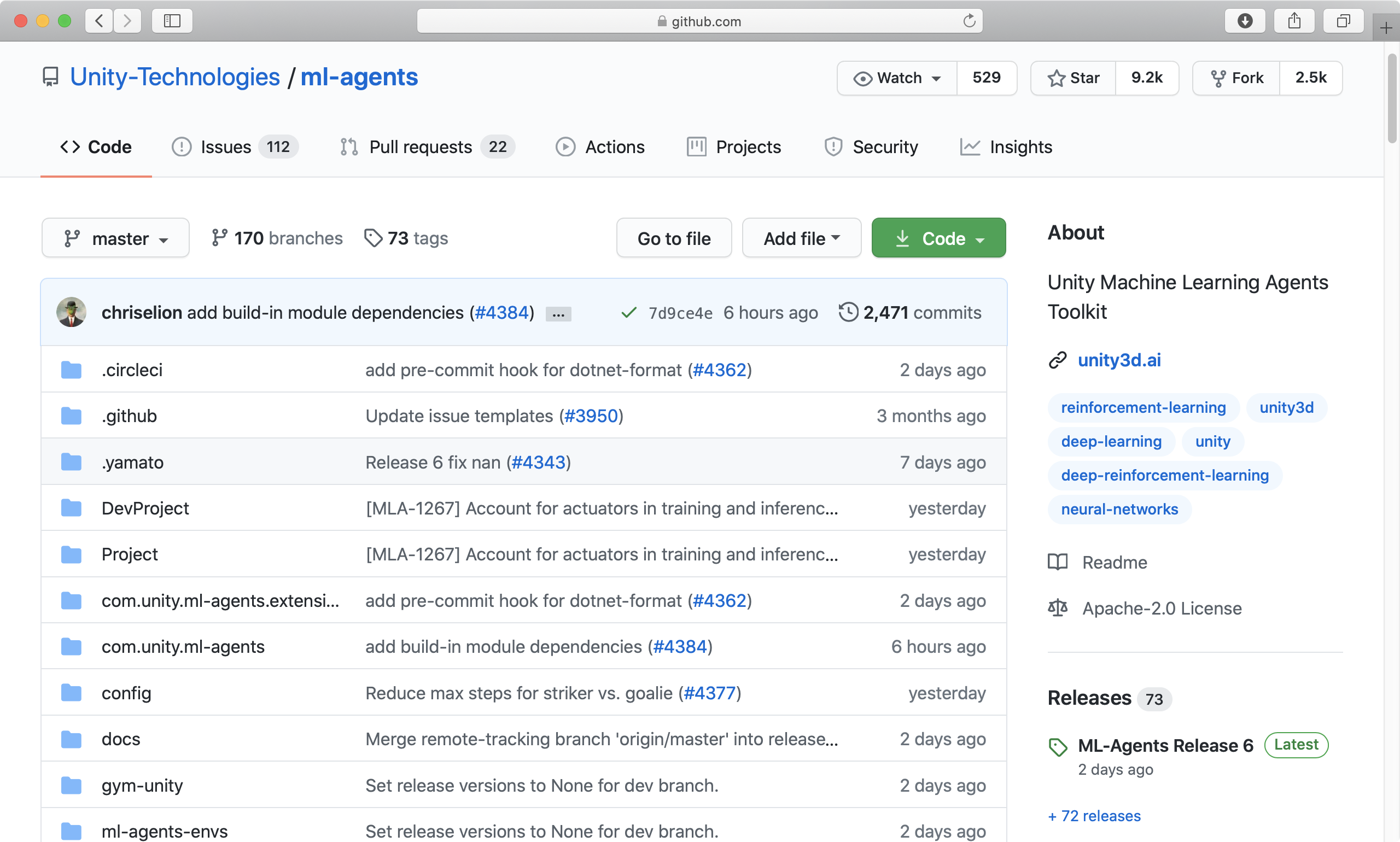The height and width of the screenshot is (842, 1400).
Task: Fork the ml-agents repository
Action: point(1236,78)
